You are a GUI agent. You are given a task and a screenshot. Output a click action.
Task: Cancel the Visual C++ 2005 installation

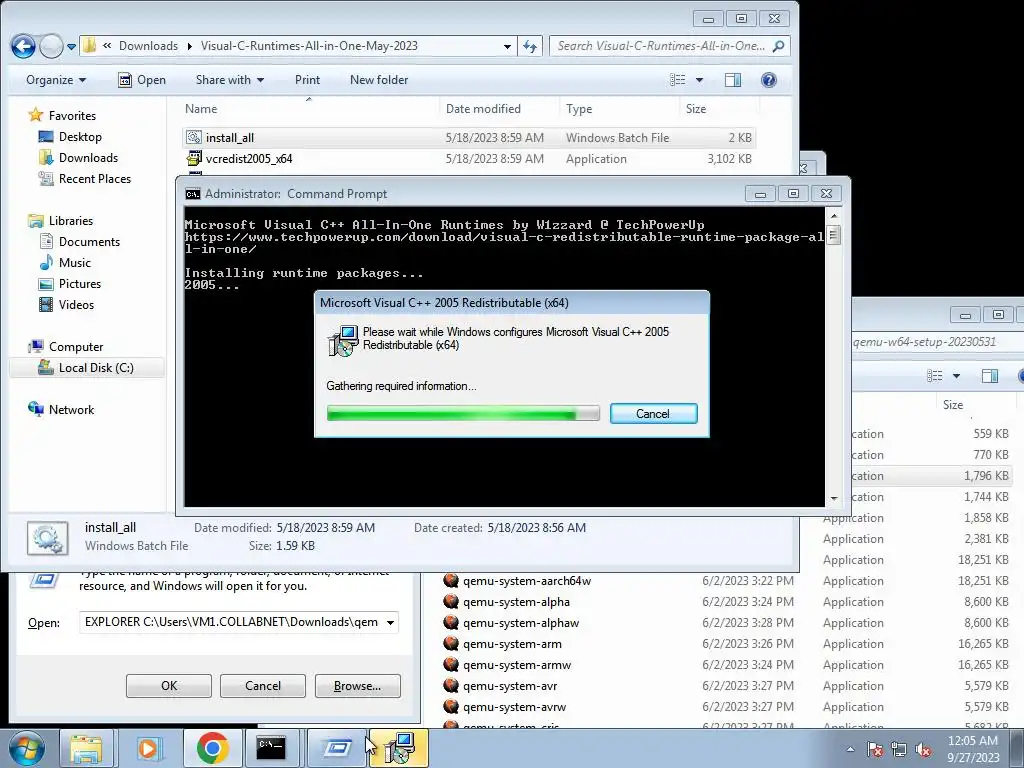click(x=653, y=413)
